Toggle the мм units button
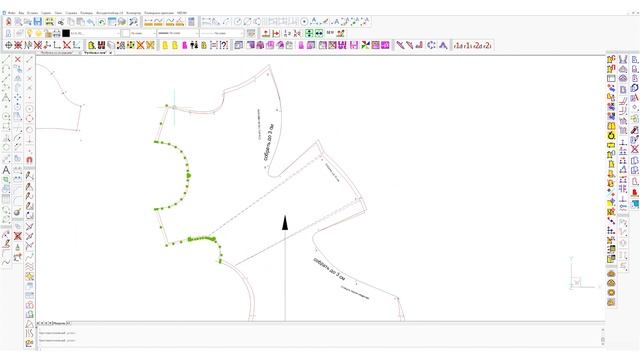 click(330, 33)
